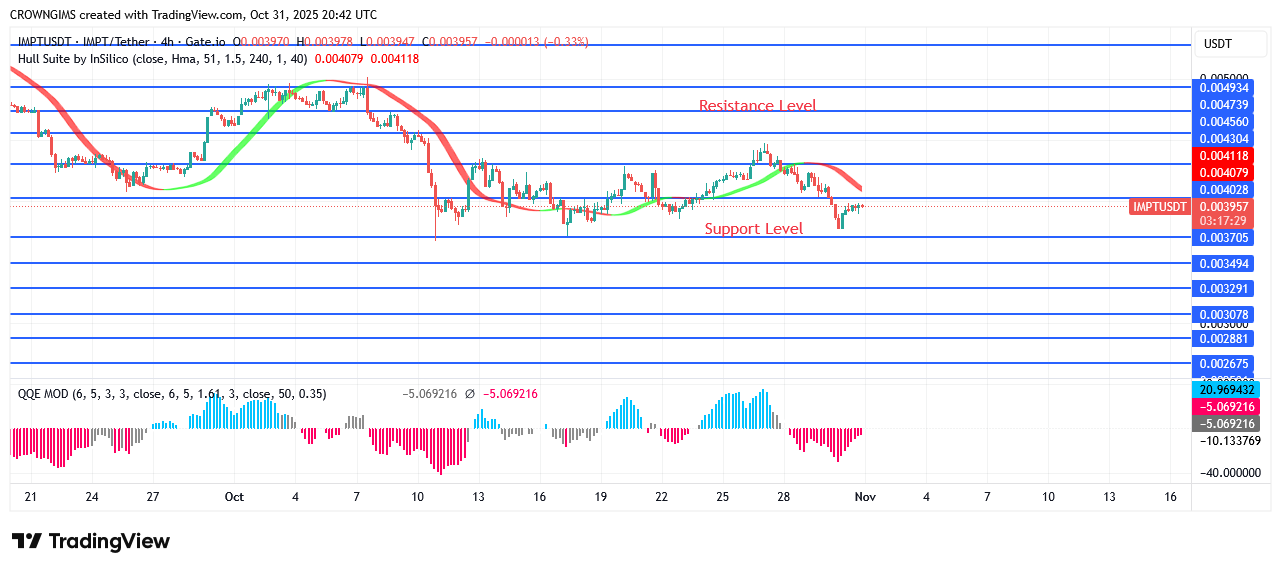Click the red 0.004079 axis label

point(1224,173)
